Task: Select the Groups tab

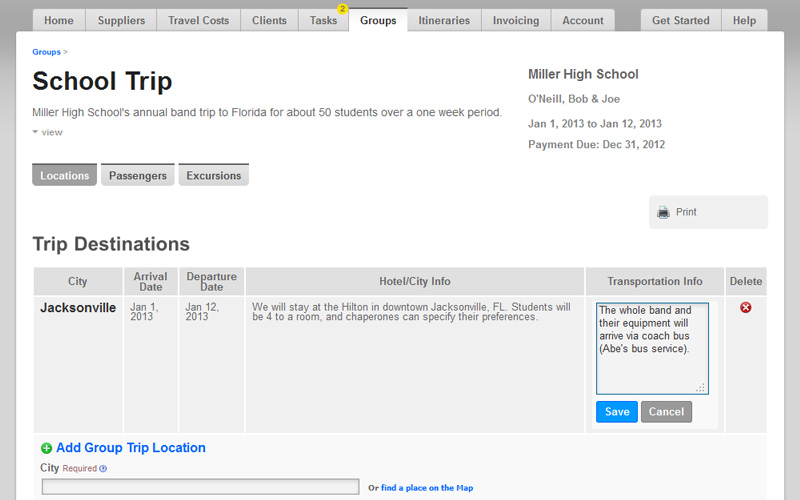Action: point(378,20)
